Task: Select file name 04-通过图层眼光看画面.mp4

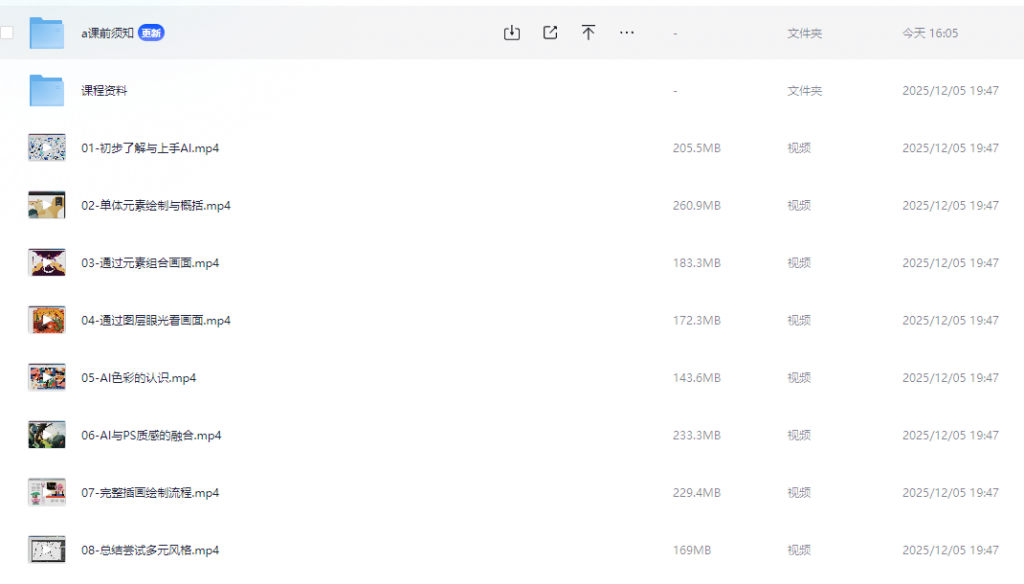Action: pyautogui.click(x=156, y=321)
